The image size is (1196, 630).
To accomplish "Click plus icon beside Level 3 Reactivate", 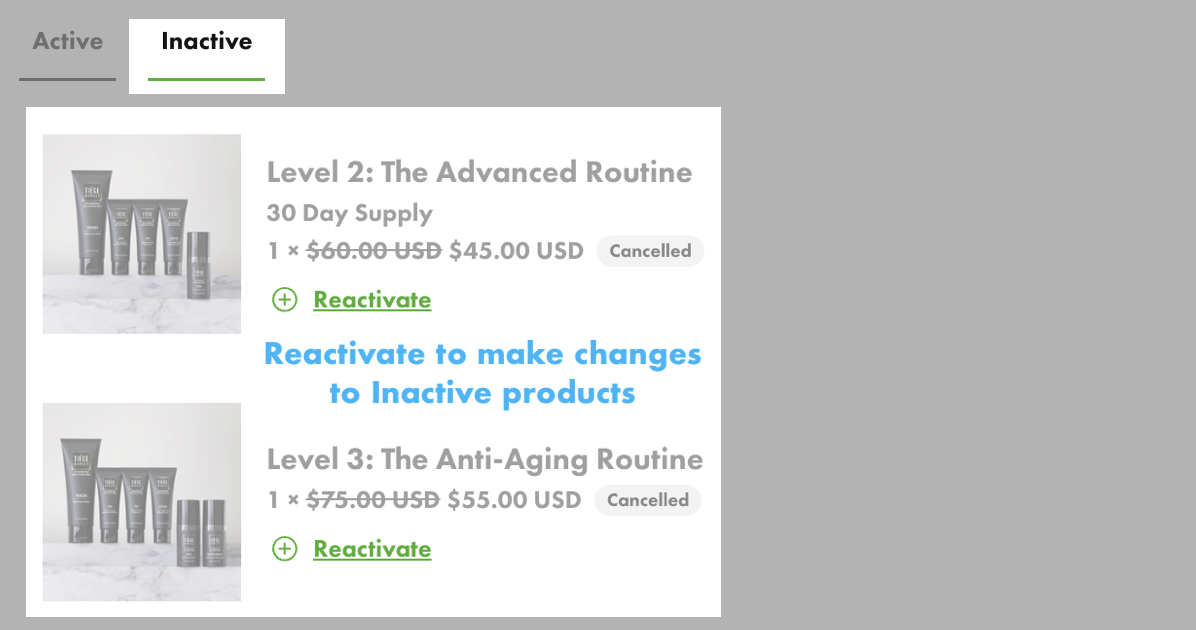I will (x=285, y=549).
